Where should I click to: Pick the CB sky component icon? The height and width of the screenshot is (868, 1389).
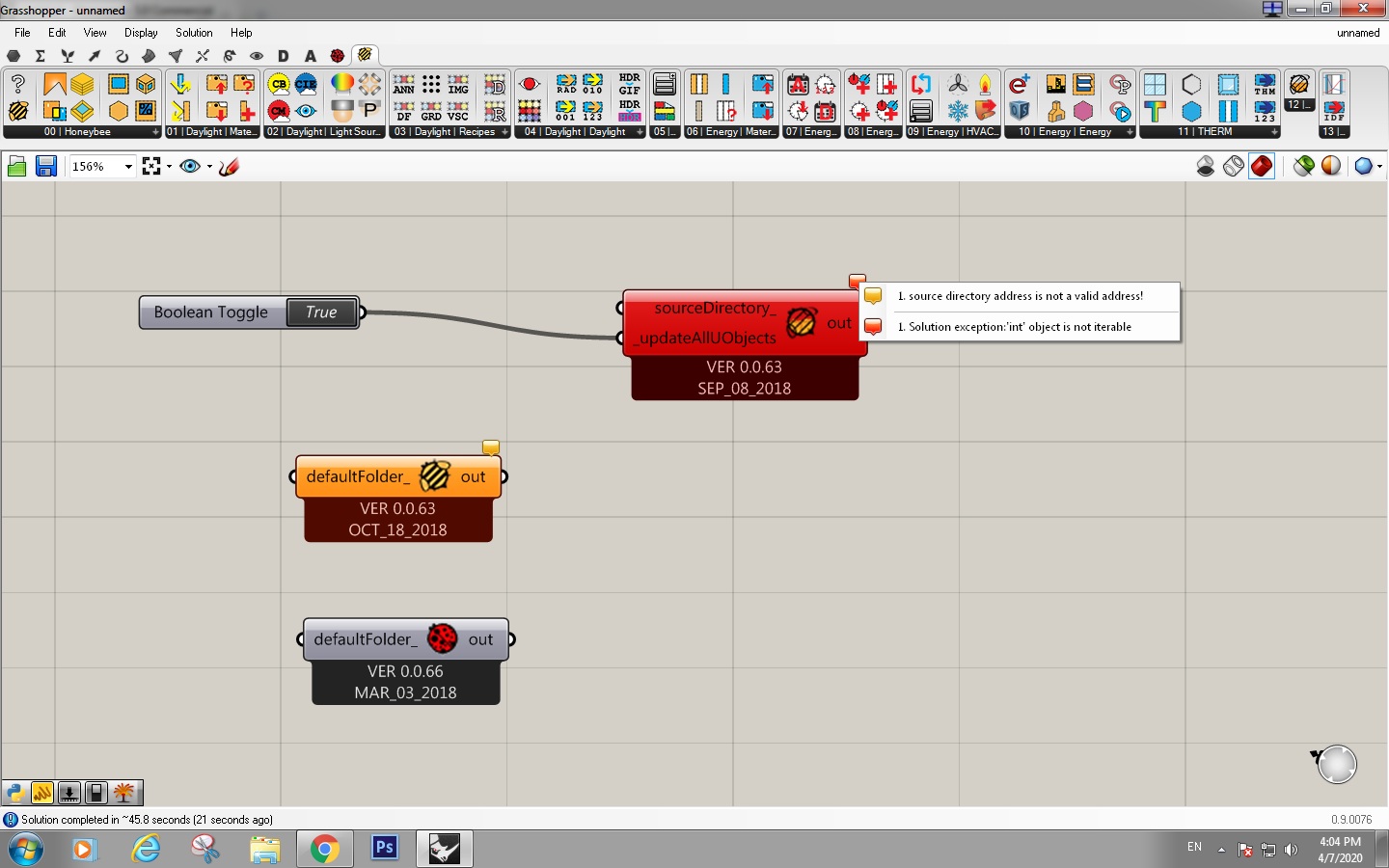(x=279, y=84)
